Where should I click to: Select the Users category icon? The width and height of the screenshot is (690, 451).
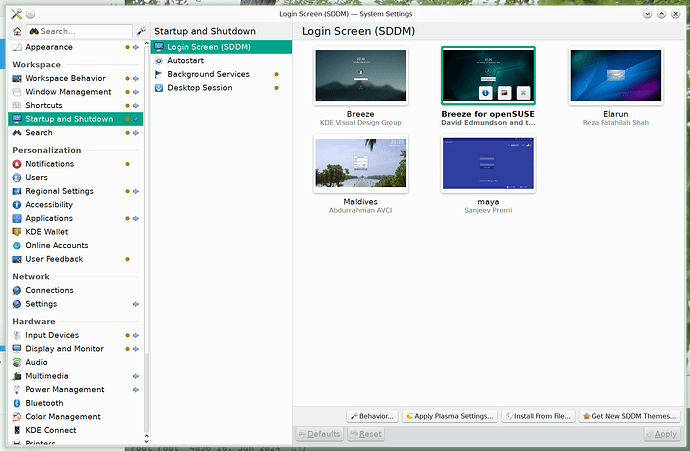coord(17,178)
